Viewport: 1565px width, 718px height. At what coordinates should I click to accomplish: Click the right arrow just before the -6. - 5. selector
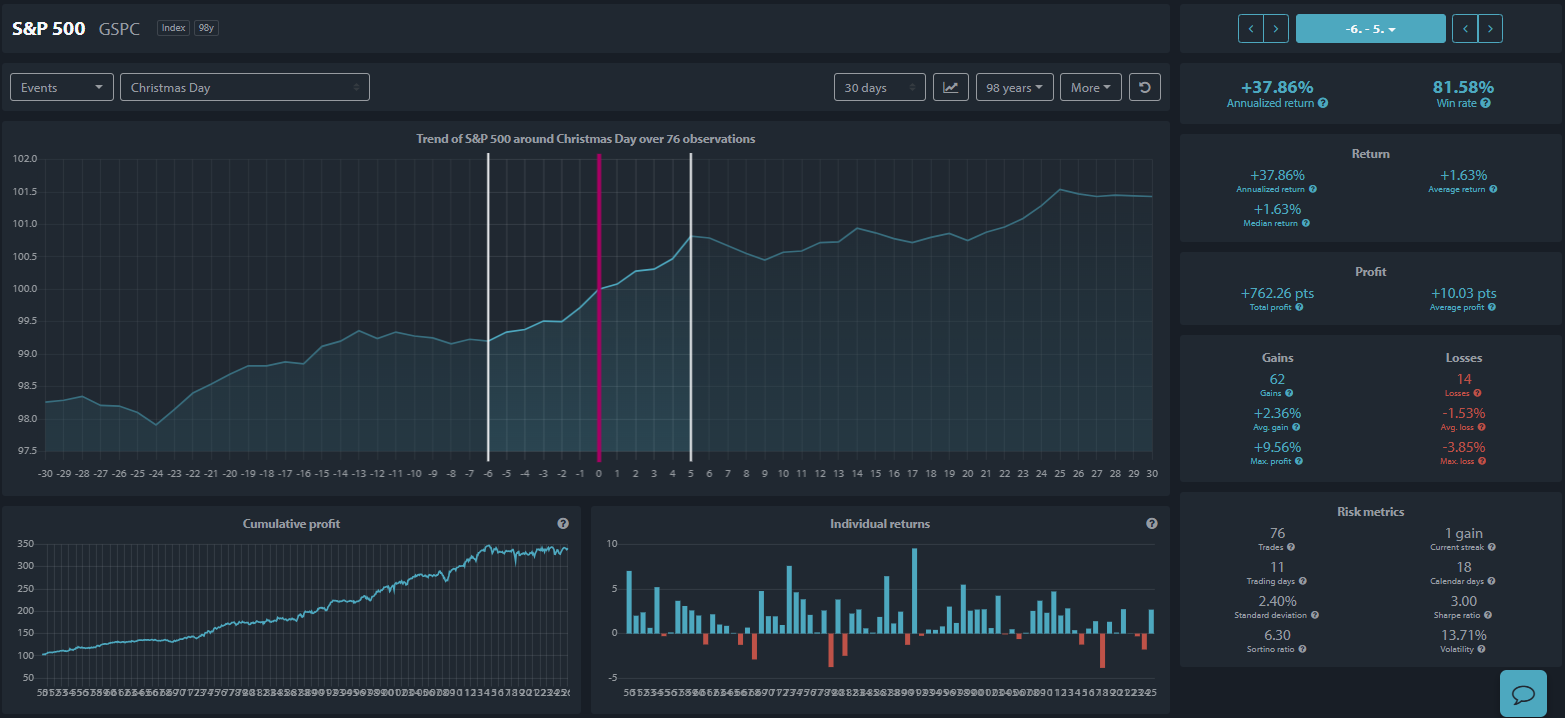point(1276,29)
